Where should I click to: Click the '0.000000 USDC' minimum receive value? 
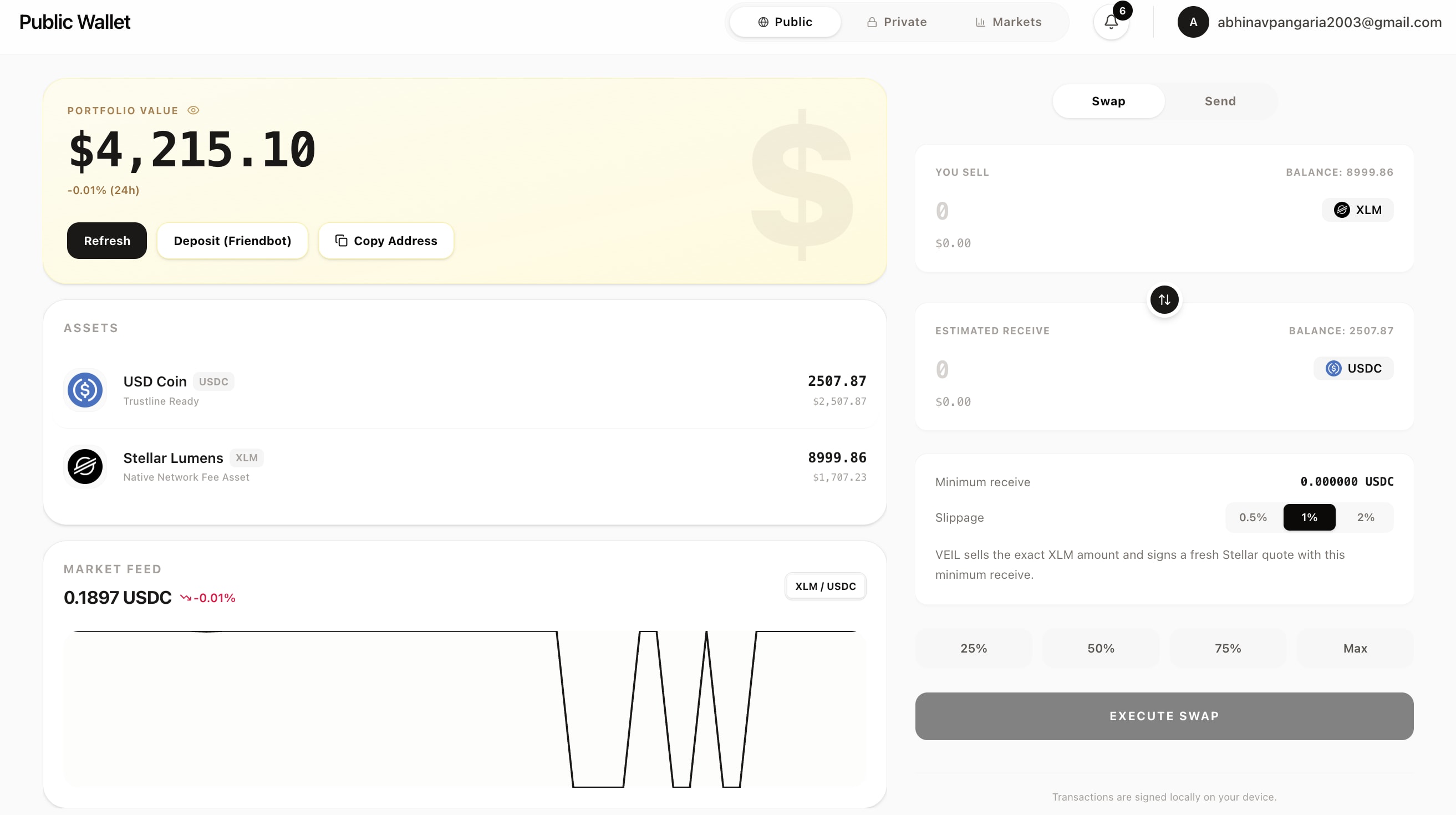tap(1347, 482)
